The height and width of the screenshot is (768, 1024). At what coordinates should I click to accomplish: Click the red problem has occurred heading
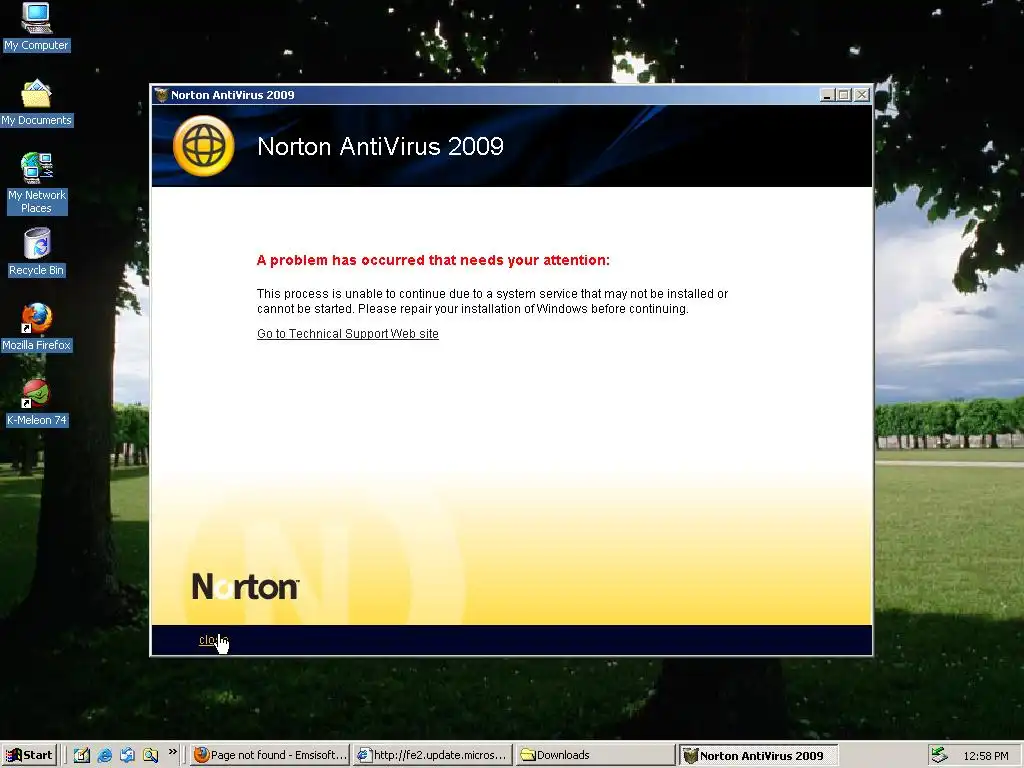pos(433,260)
